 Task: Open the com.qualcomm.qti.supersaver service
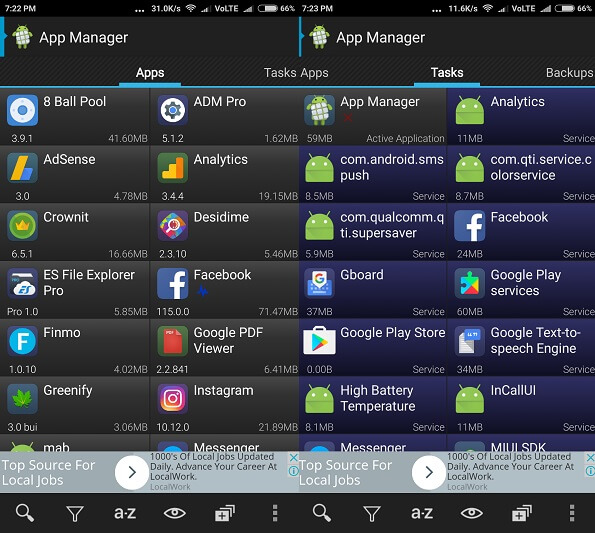point(373,232)
